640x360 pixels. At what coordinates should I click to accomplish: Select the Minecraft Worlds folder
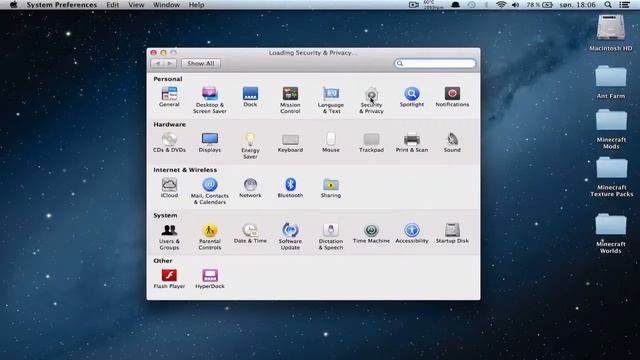(611, 233)
